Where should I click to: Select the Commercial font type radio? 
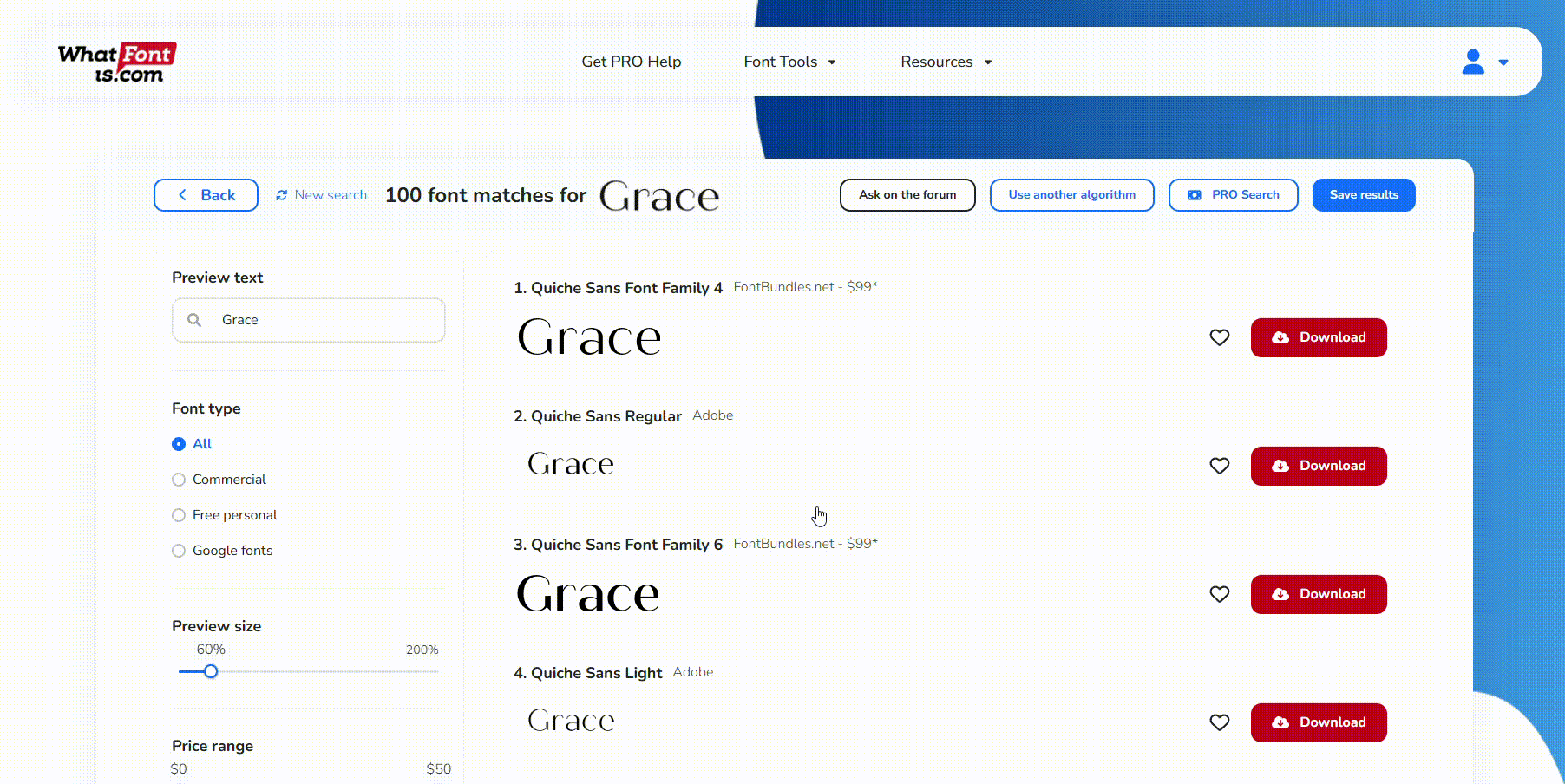coord(179,480)
